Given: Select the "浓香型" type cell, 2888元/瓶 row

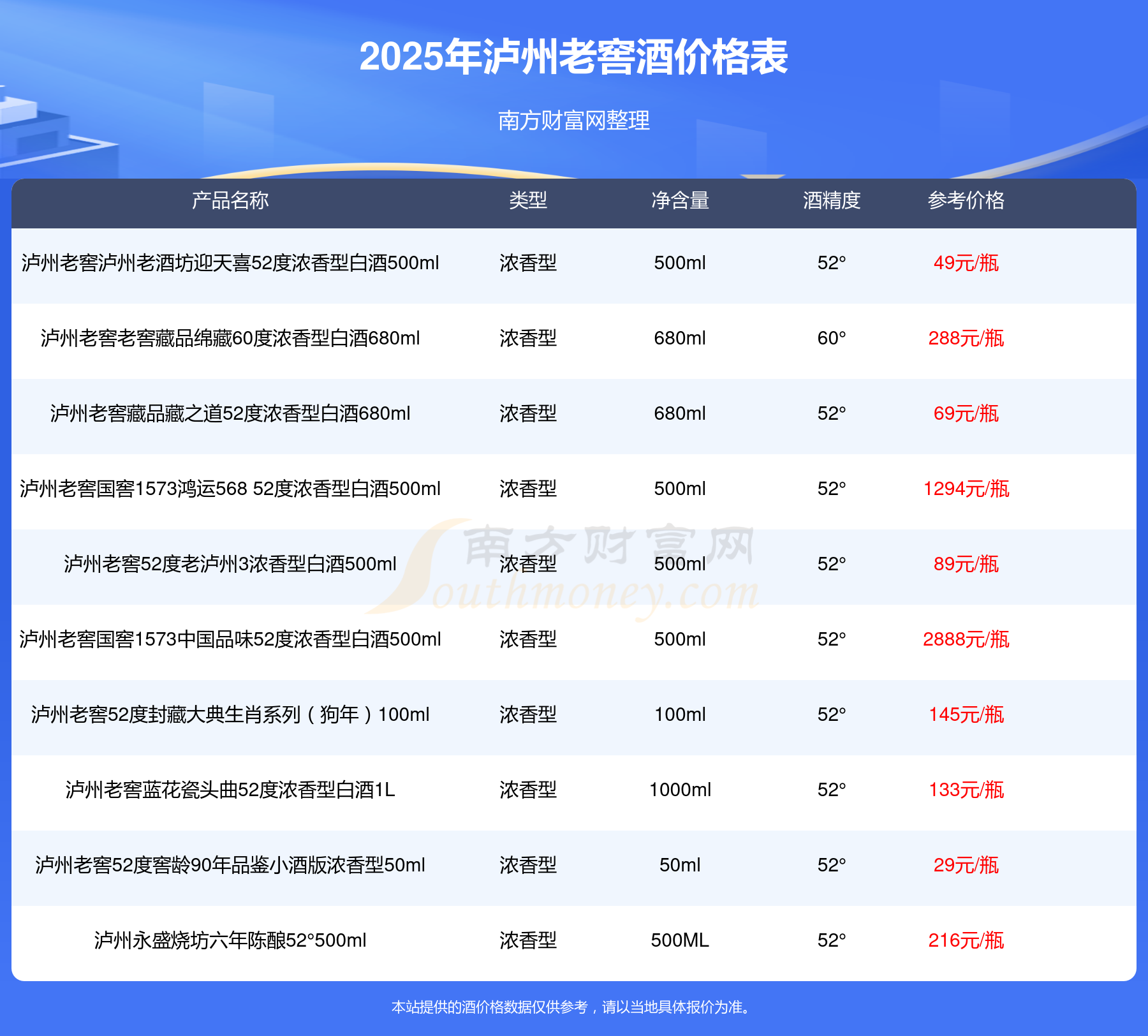Looking at the screenshot, I should click(x=528, y=639).
